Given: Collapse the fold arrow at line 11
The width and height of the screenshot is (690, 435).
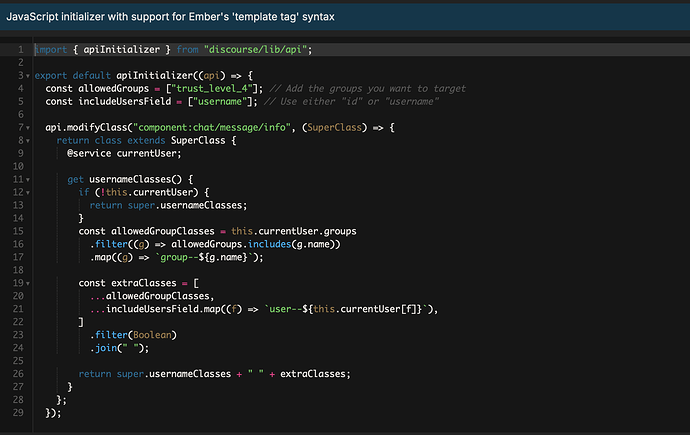Looking at the screenshot, I should pos(28,180).
